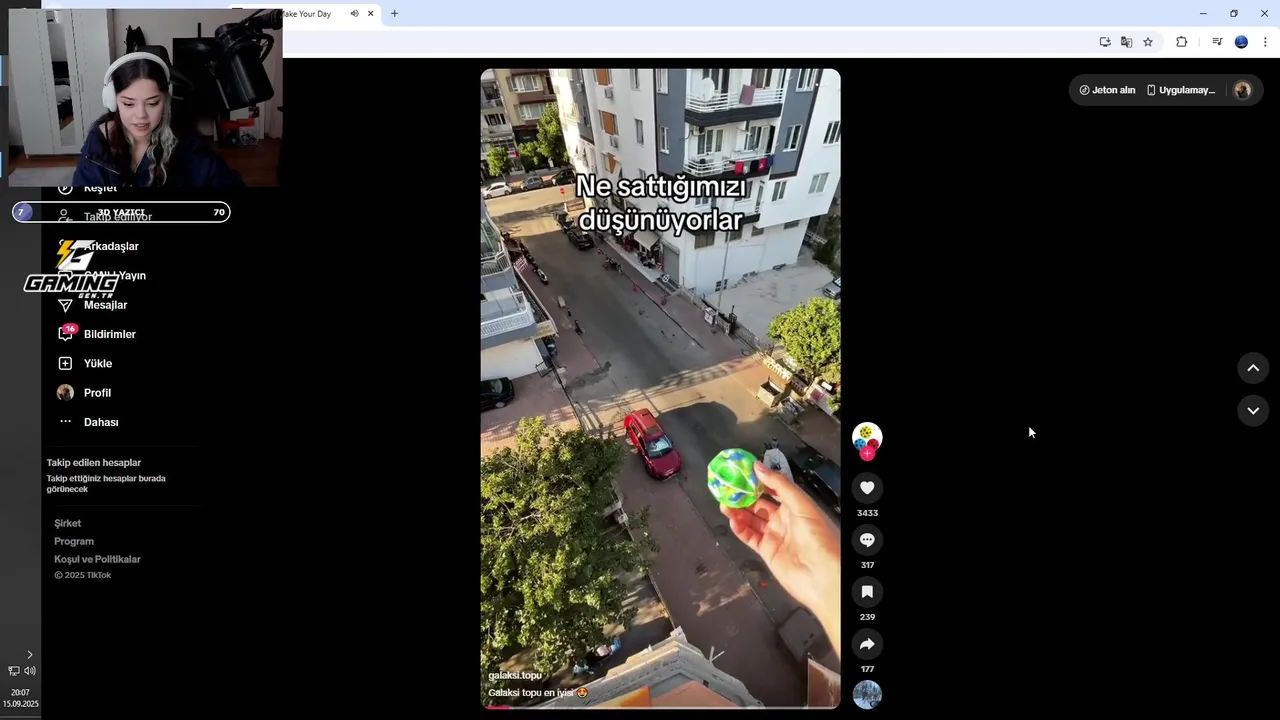Screen dimensions: 1280x720
Task: Open the Chrome profile avatar
Action: click(x=1241, y=42)
